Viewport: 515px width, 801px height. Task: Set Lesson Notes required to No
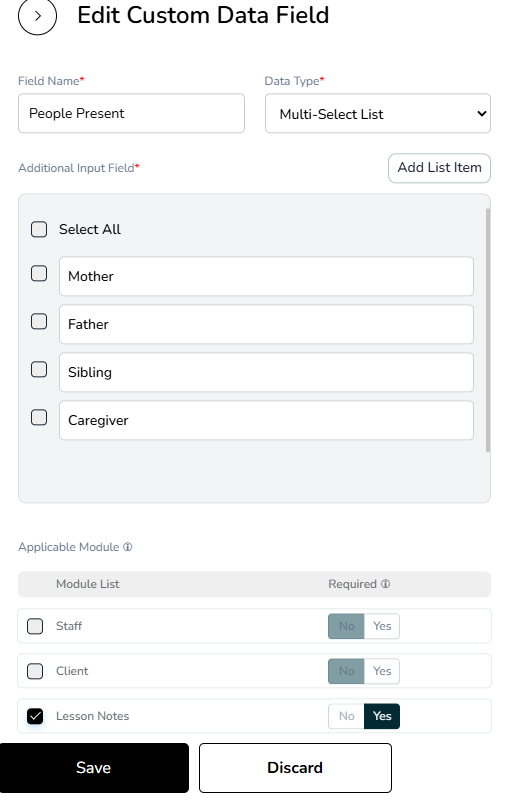pos(346,716)
